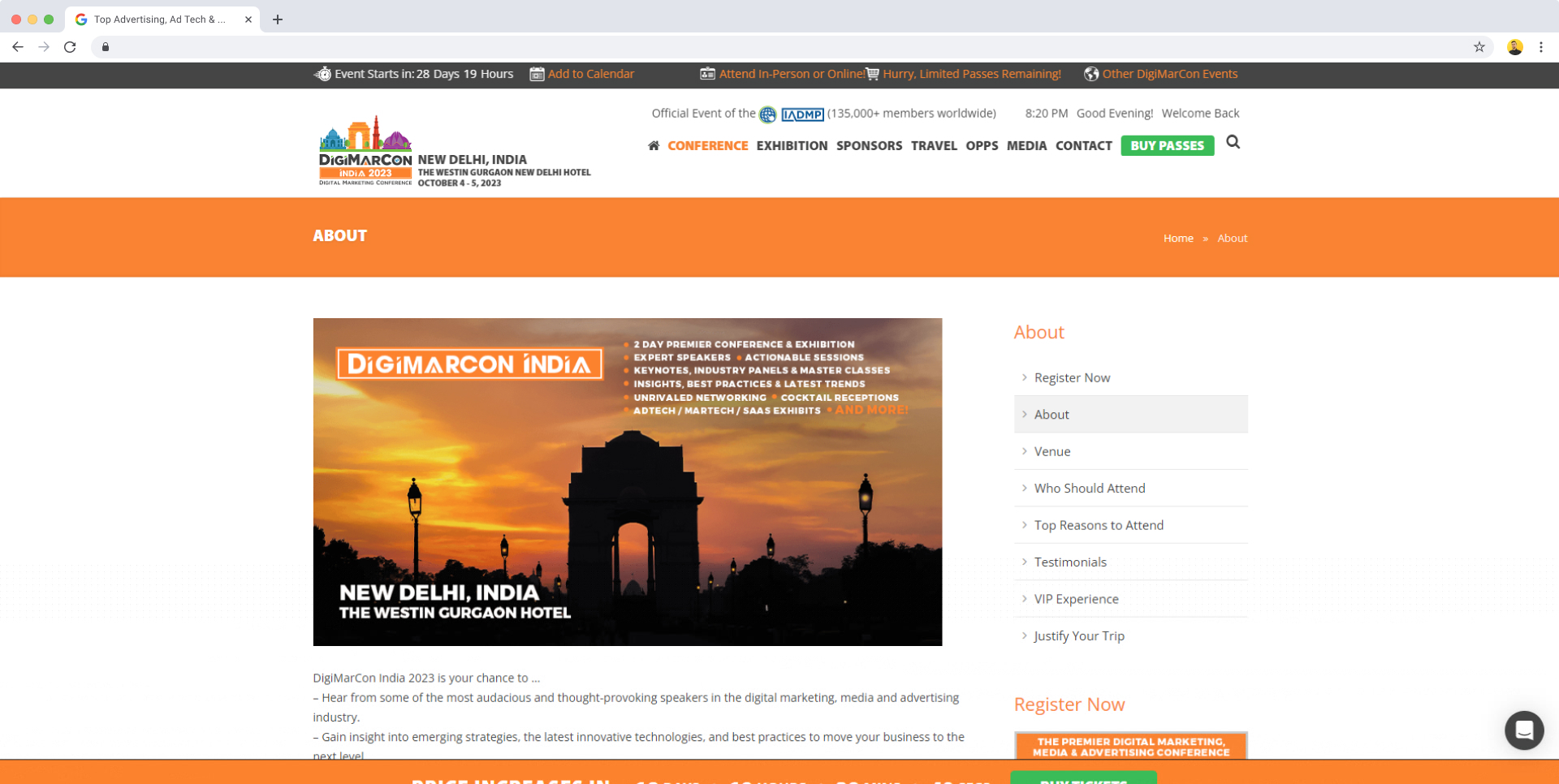1559x784 pixels.
Task: Click the 'NEW DELHI, INDIA' header text
Action: click(x=473, y=160)
